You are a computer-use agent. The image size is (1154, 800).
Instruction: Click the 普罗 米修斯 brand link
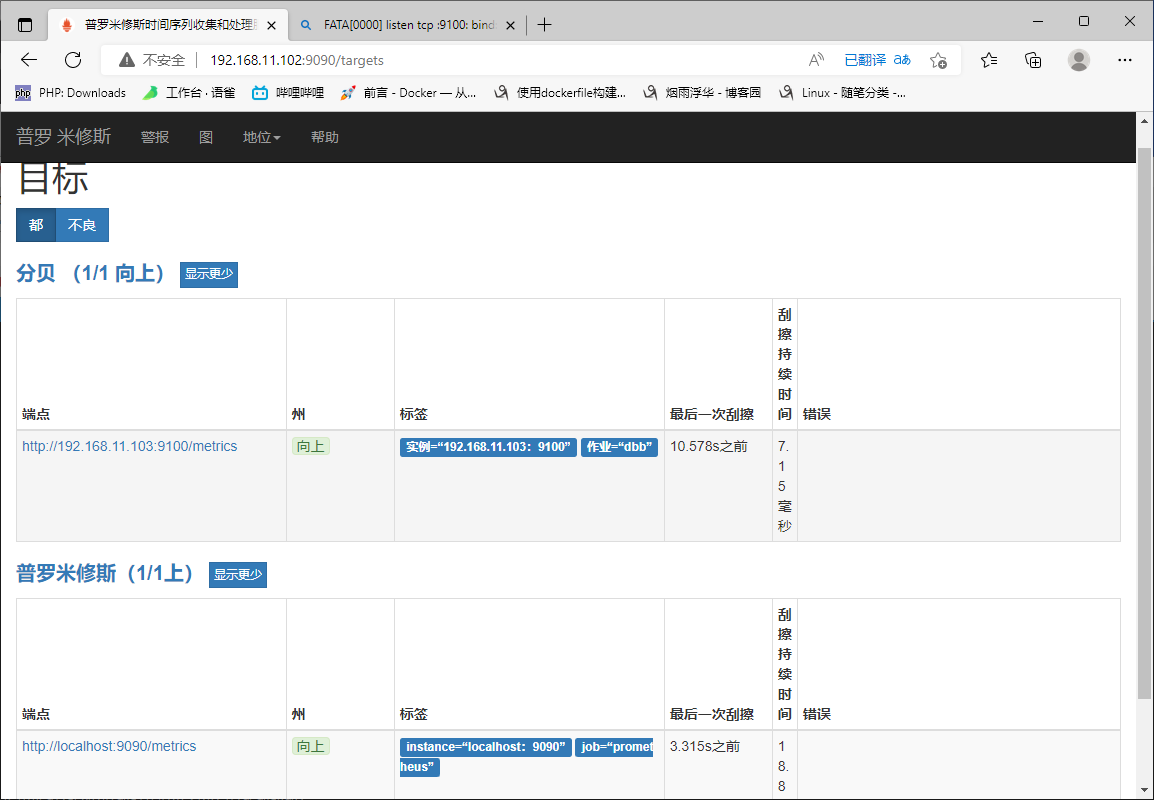coord(64,137)
